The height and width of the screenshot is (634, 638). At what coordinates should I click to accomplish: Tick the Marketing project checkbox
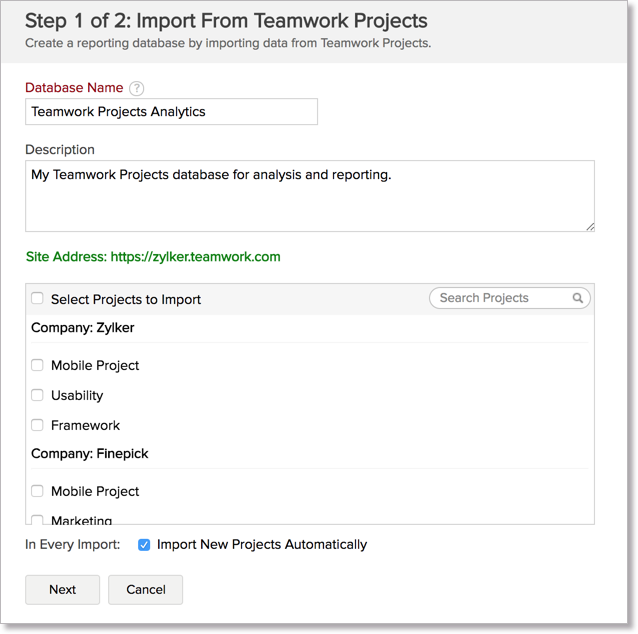pos(37,519)
